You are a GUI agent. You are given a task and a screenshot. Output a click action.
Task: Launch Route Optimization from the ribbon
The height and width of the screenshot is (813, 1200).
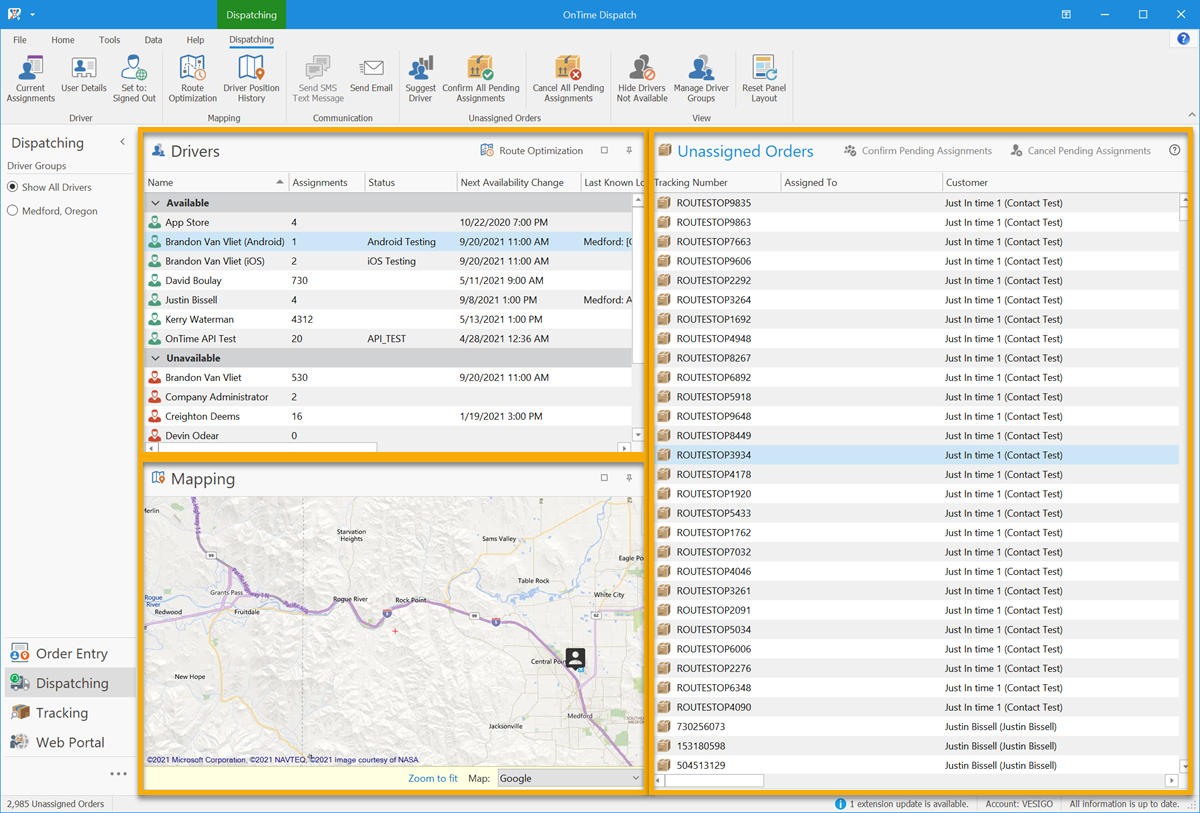pos(192,79)
